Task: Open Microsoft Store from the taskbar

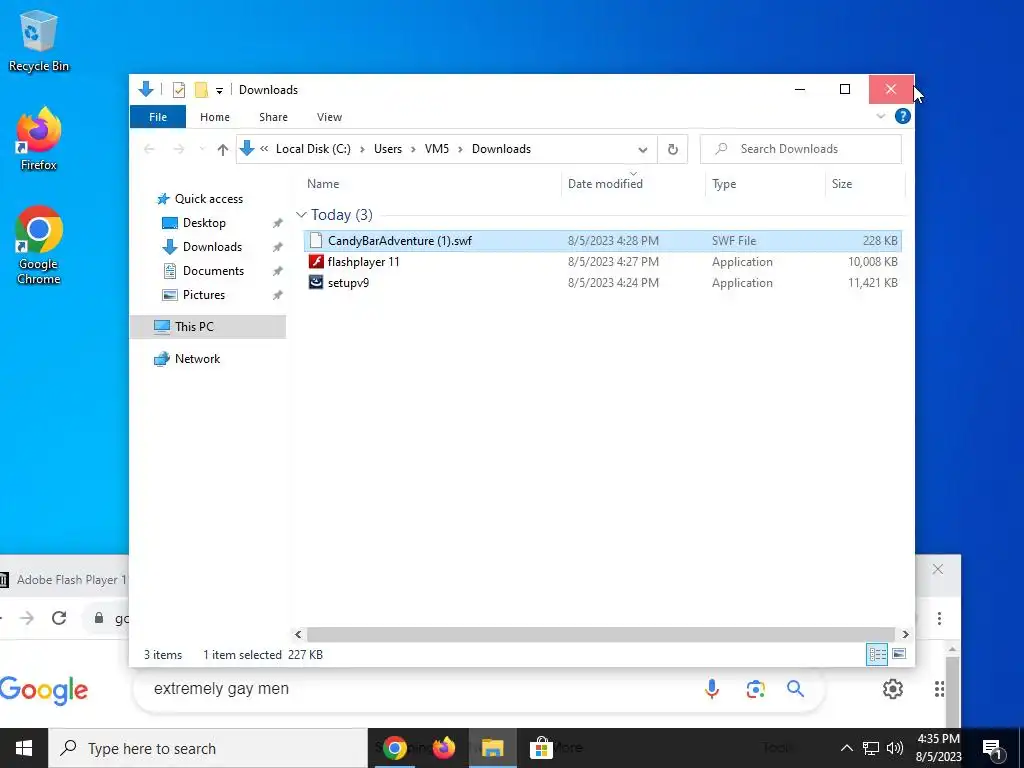Action: [541, 748]
